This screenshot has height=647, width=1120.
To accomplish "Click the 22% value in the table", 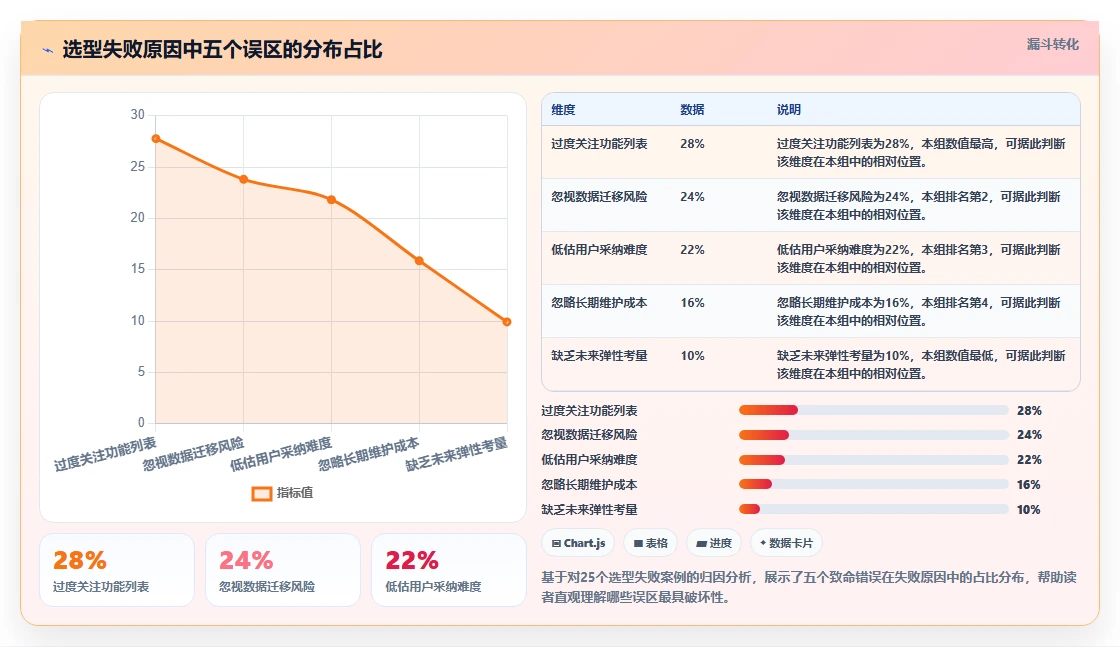I will pos(692,250).
